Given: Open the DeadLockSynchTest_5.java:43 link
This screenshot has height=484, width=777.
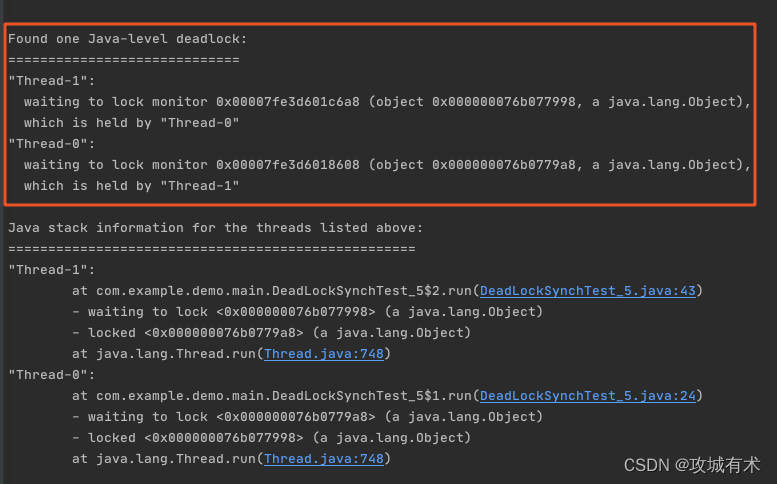Looking at the screenshot, I should coord(588,291).
